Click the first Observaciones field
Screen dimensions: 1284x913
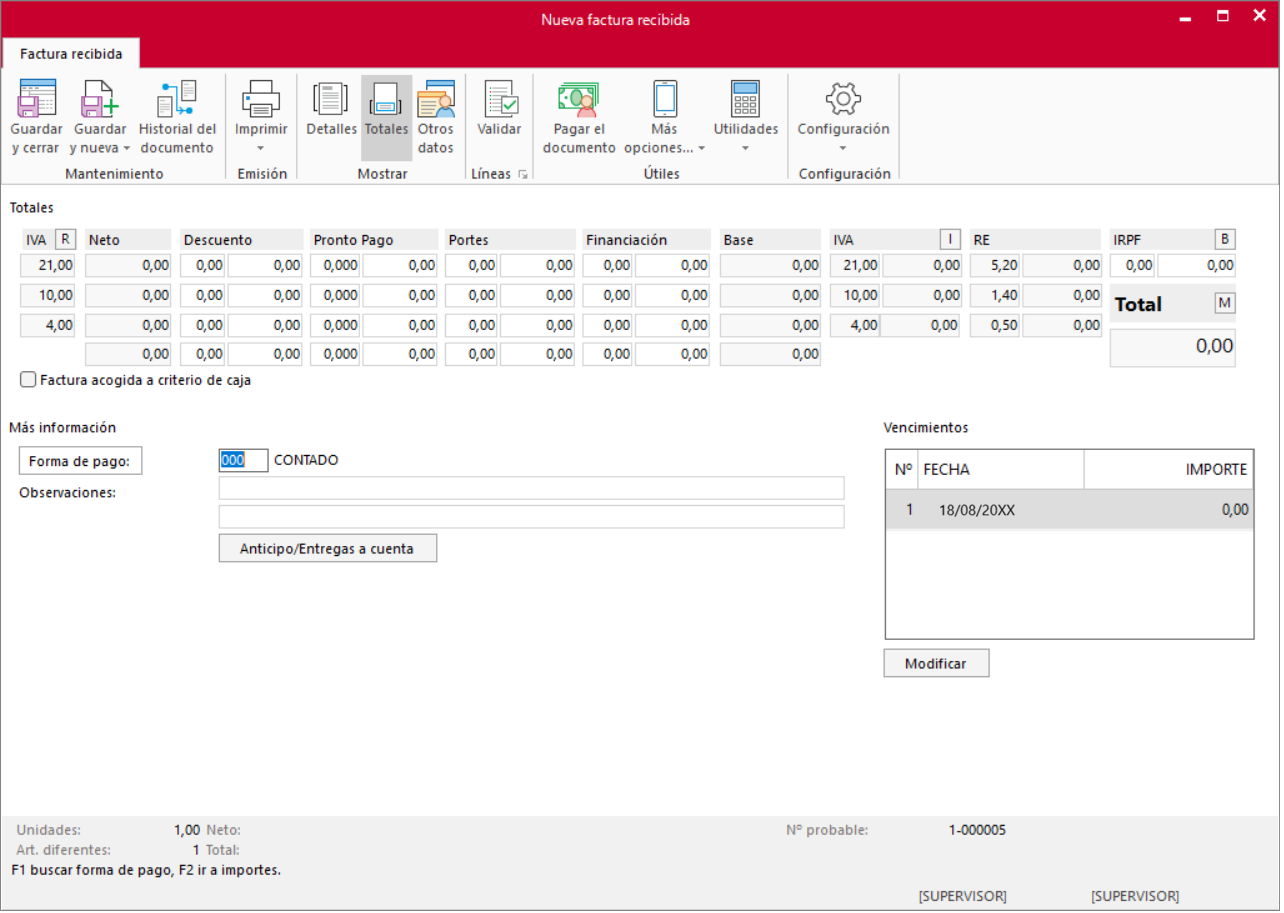coord(531,488)
